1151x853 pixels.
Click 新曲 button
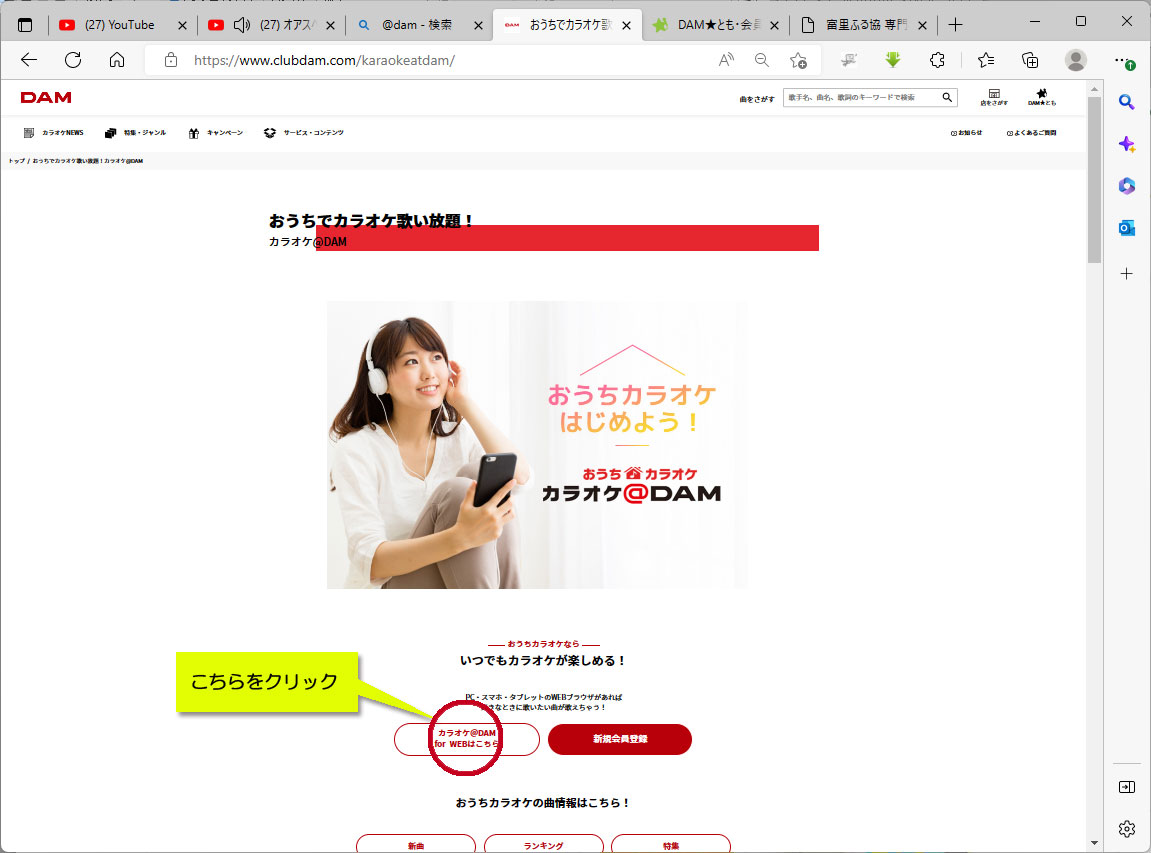(x=415, y=844)
